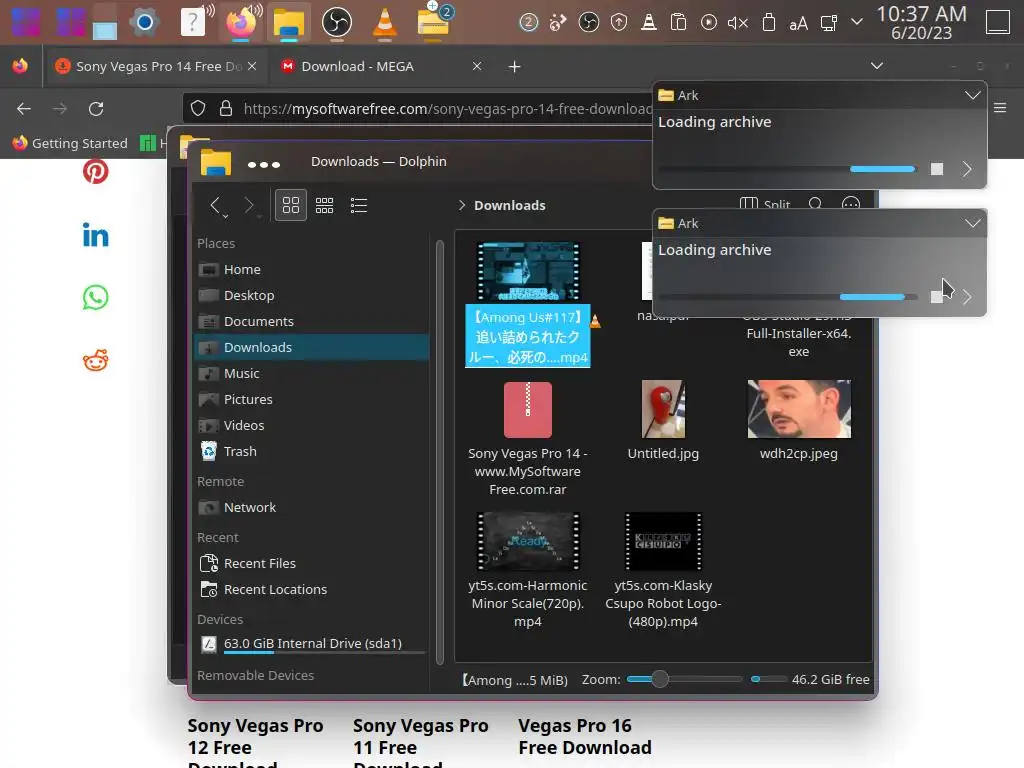Expand hidden system tray icons arrow
Viewport: 1024px width, 768px height.
click(857, 22)
